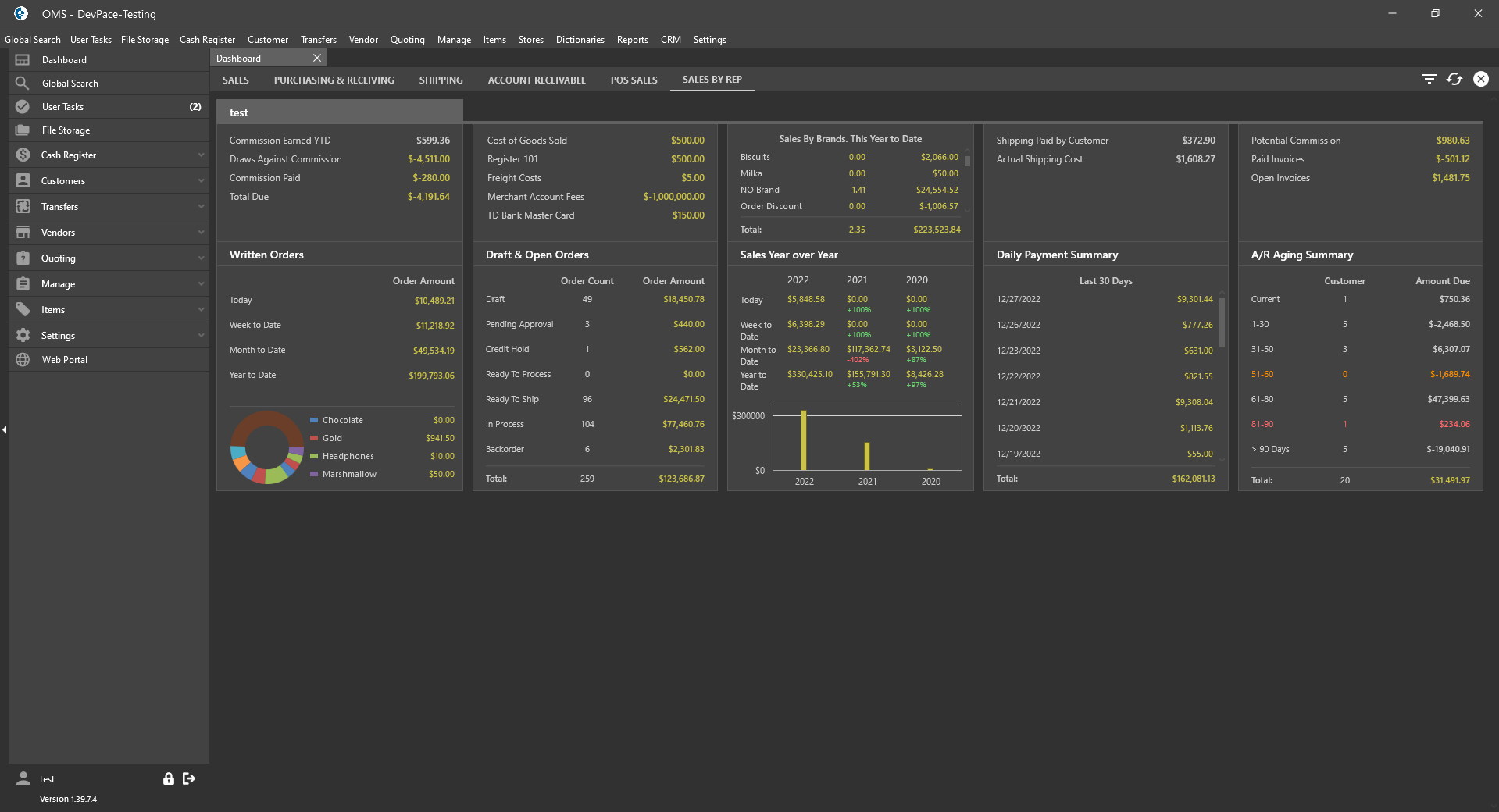Image resolution: width=1499 pixels, height=812 pixels.
Task: Click the Dashboard icon in sidebar
Action: [23, 60]
